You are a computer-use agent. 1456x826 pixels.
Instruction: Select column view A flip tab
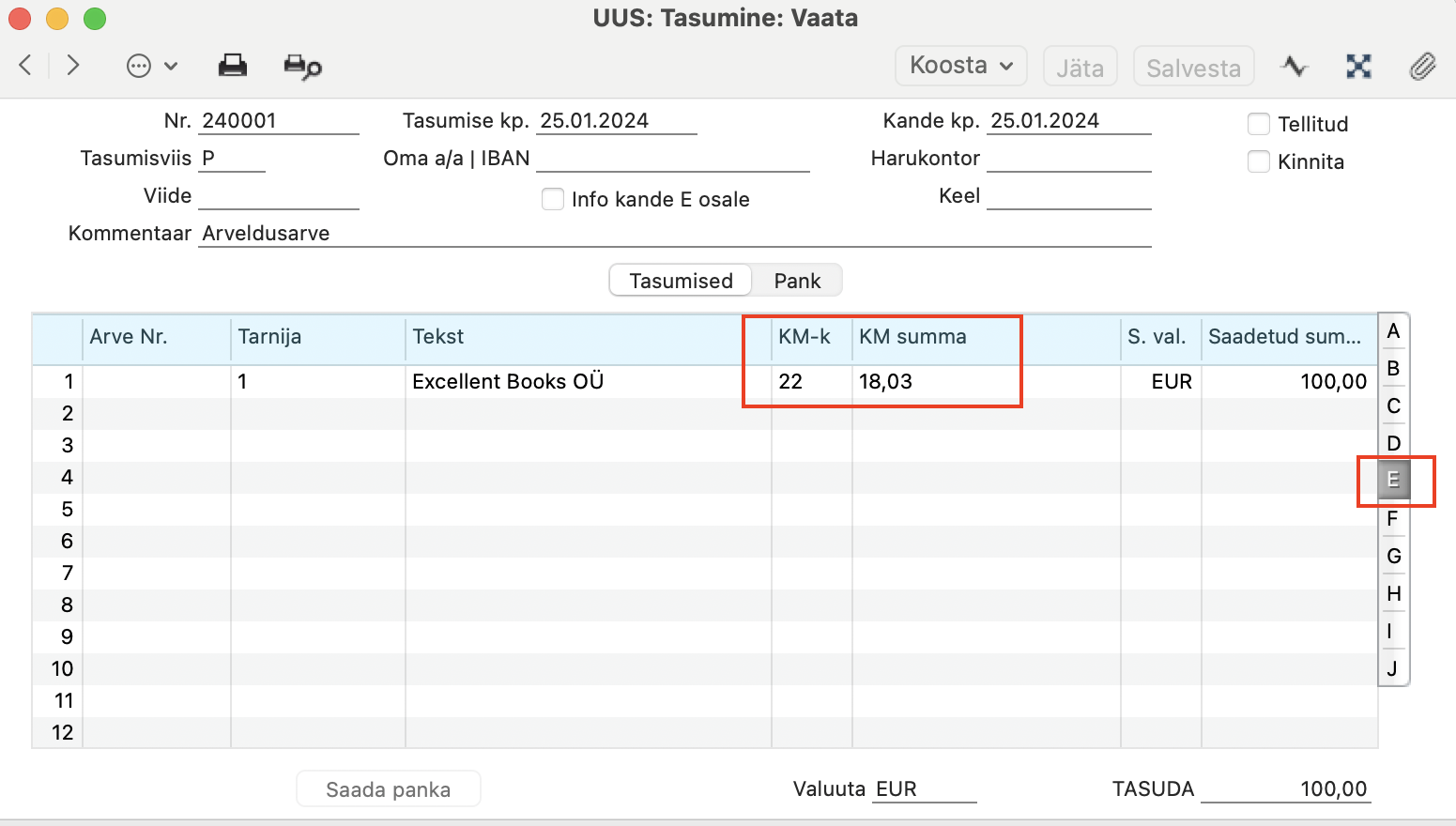coord(1393,330)
